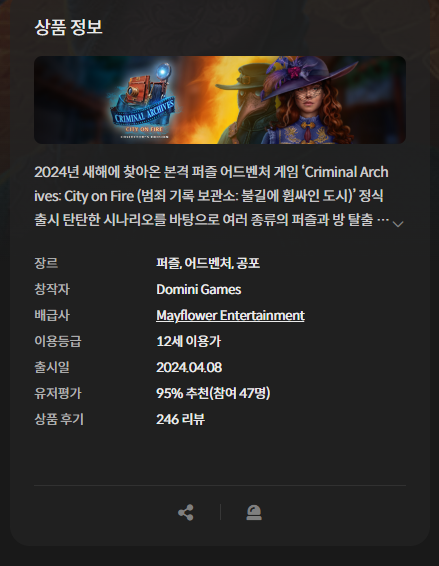Expand the truncated product description

pyautogui.click(x=398, y=224)
